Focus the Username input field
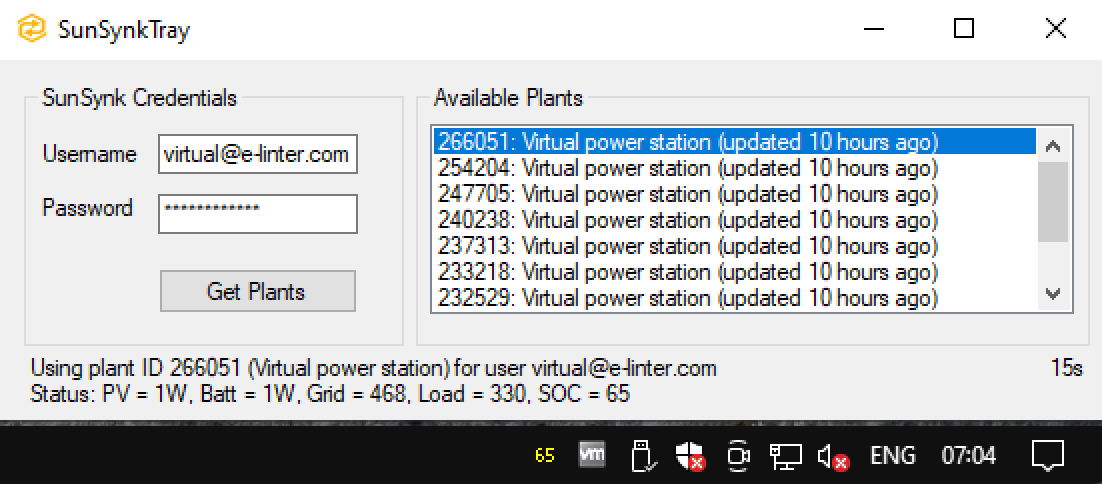The image size is (1102, 484). pos(258,154)
